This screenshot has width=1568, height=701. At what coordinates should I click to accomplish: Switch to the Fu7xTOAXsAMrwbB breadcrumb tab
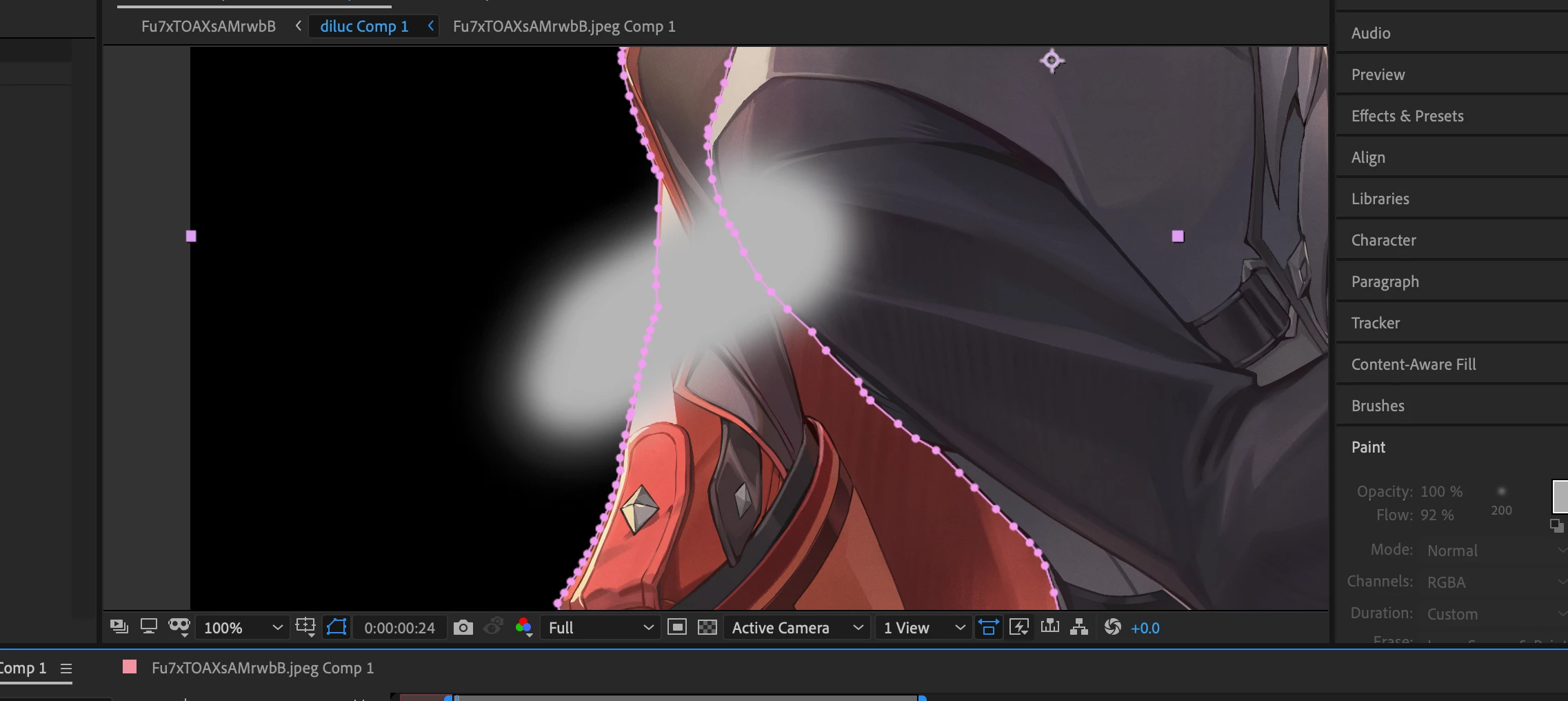click(208, 26)
